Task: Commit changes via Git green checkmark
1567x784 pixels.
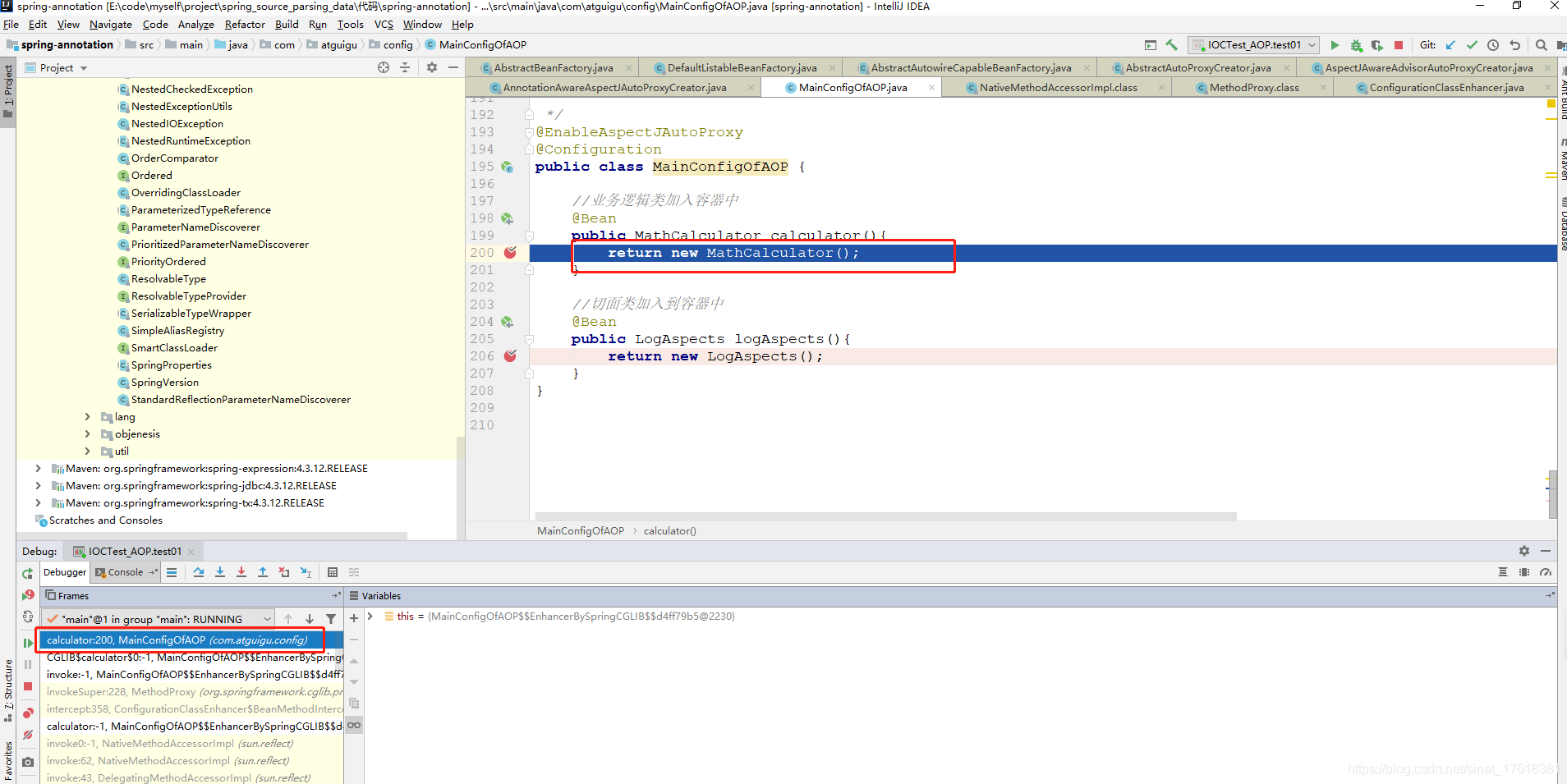Action: click(1472, 45)
